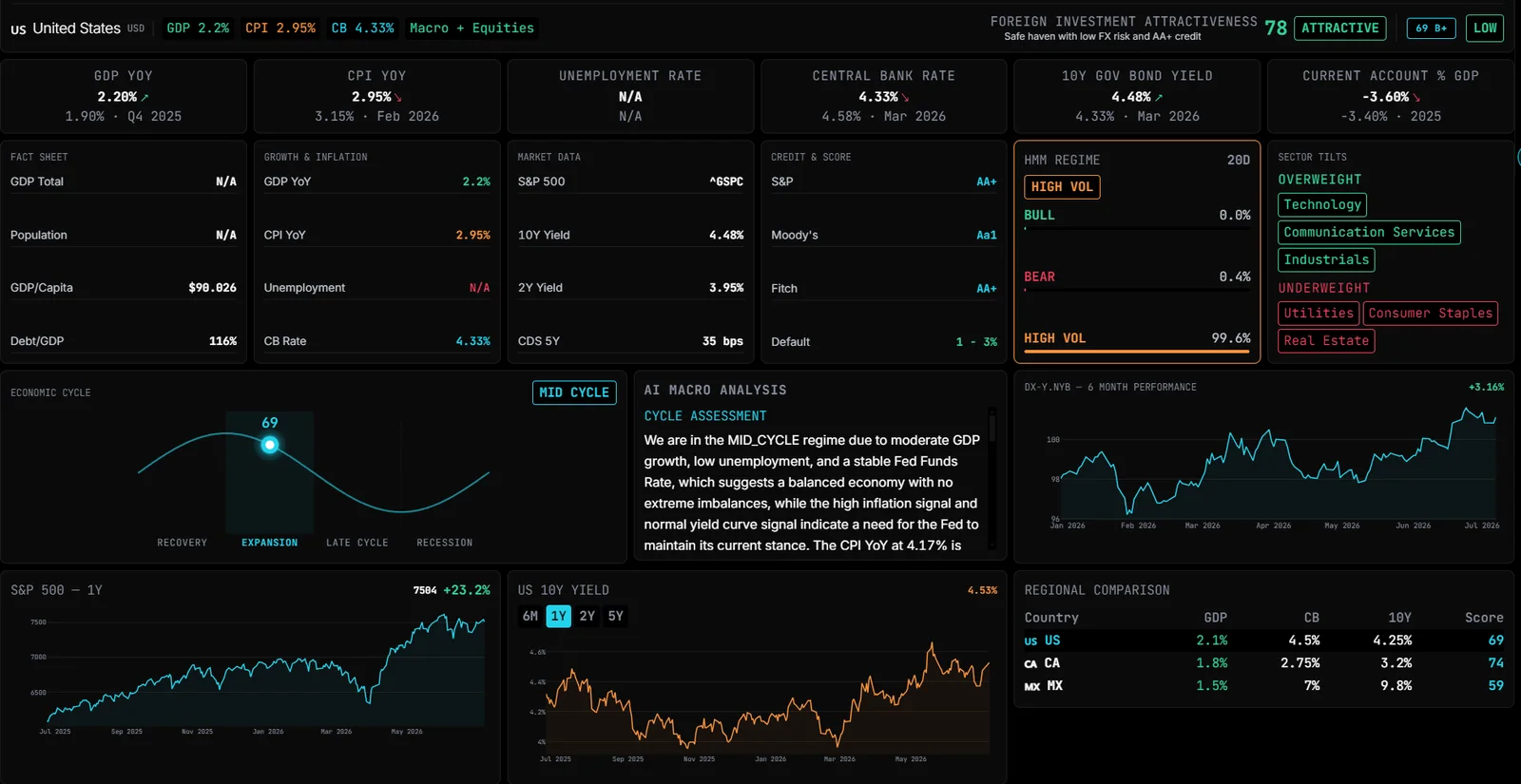Viewport: 1521px width, 784px height.
Task: Select the Communication Services sector tag
Action: (1369, 232)
